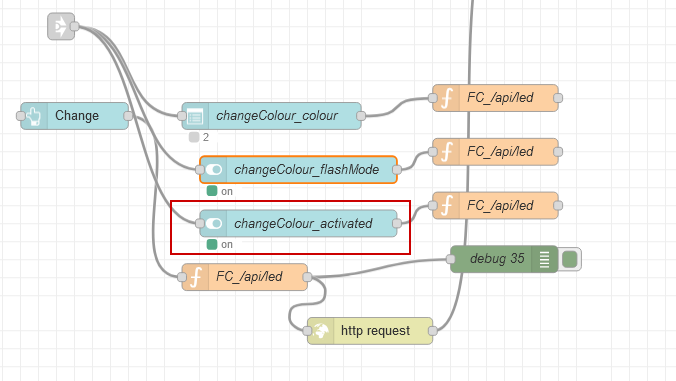
Task: Click grey status indicator under changeColour_colour
Action: (194, 137)
